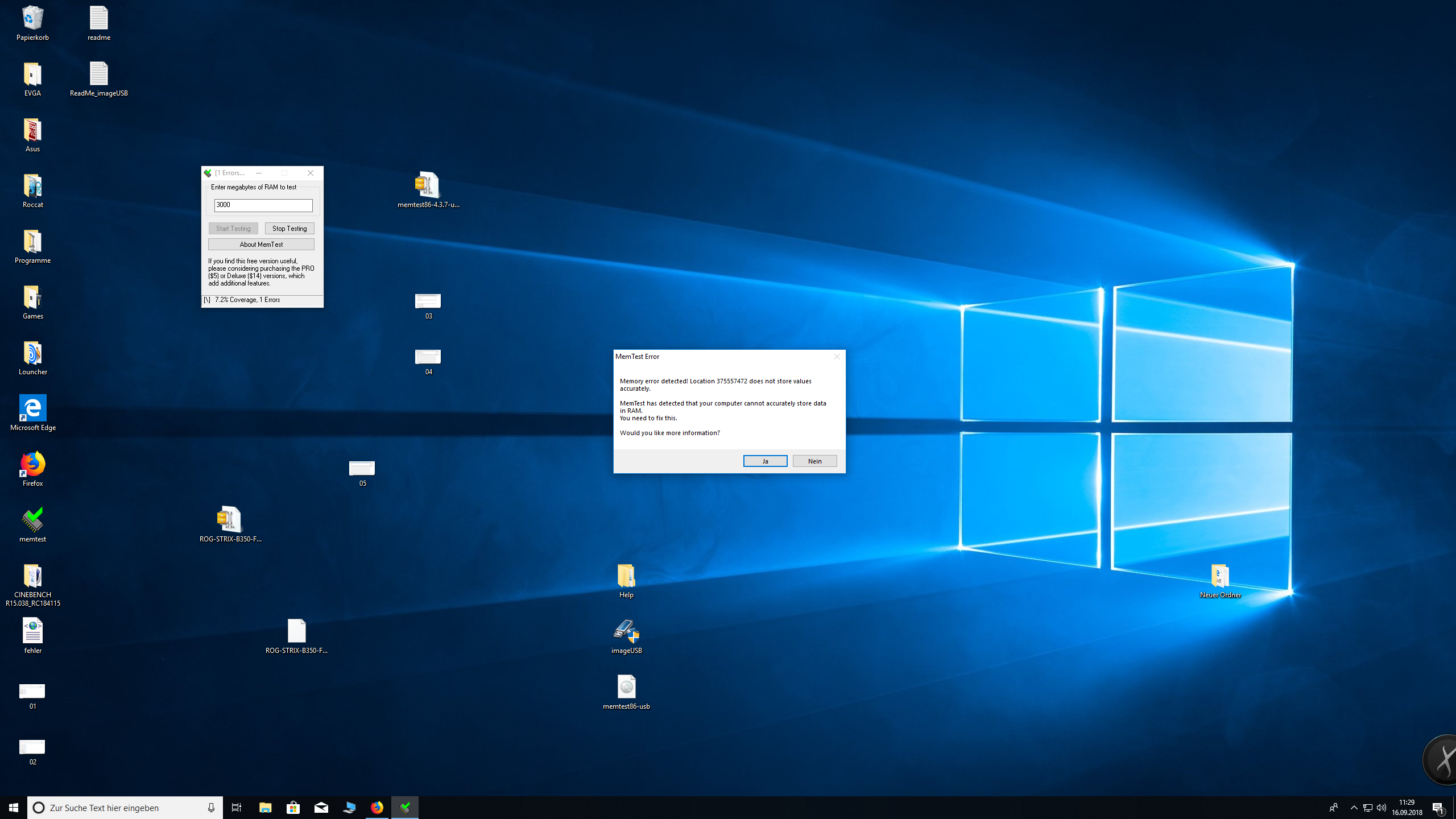Select the Neuer Ordner folder icon
This screenshot has height=819, width=1456.
point(1220,576)
